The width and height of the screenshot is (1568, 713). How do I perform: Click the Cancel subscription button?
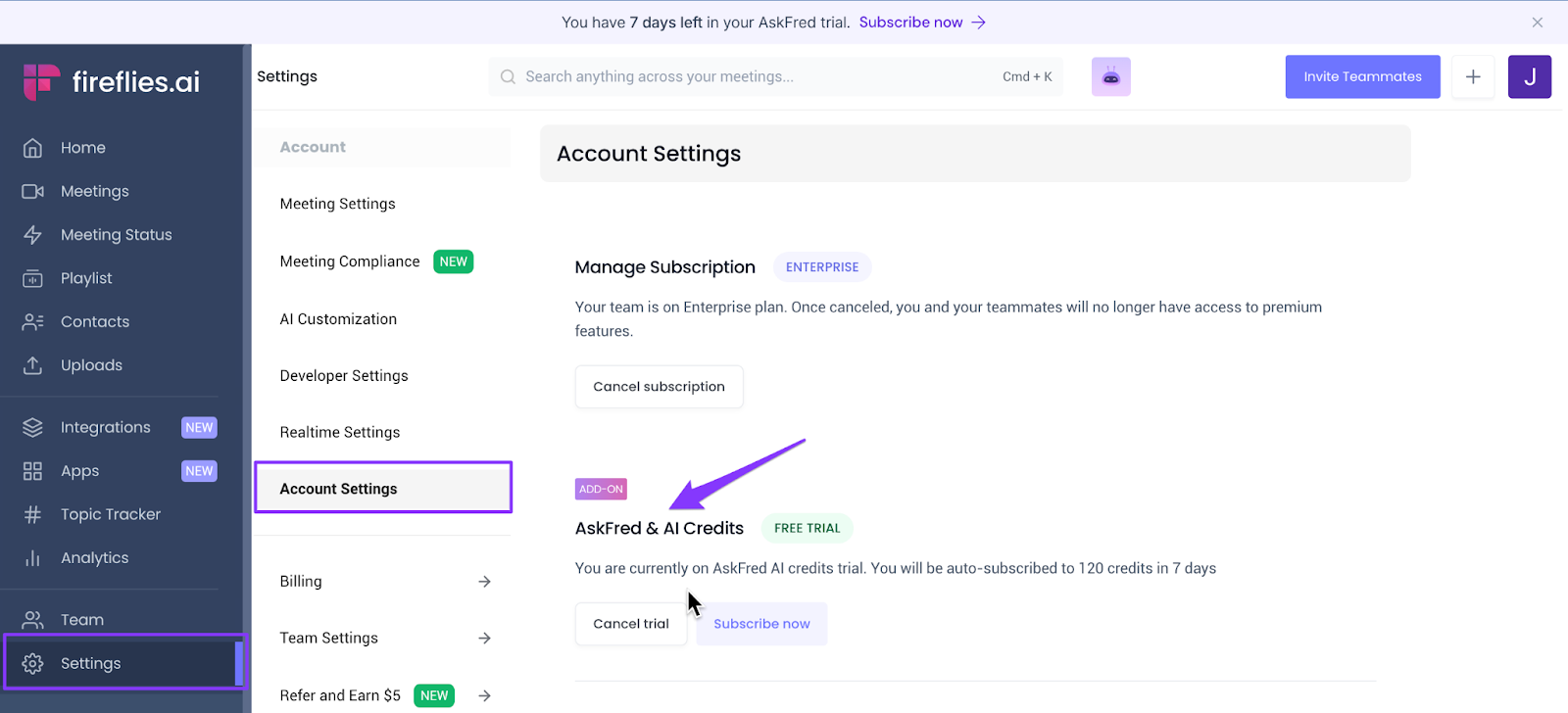click(x=659, y=387)
